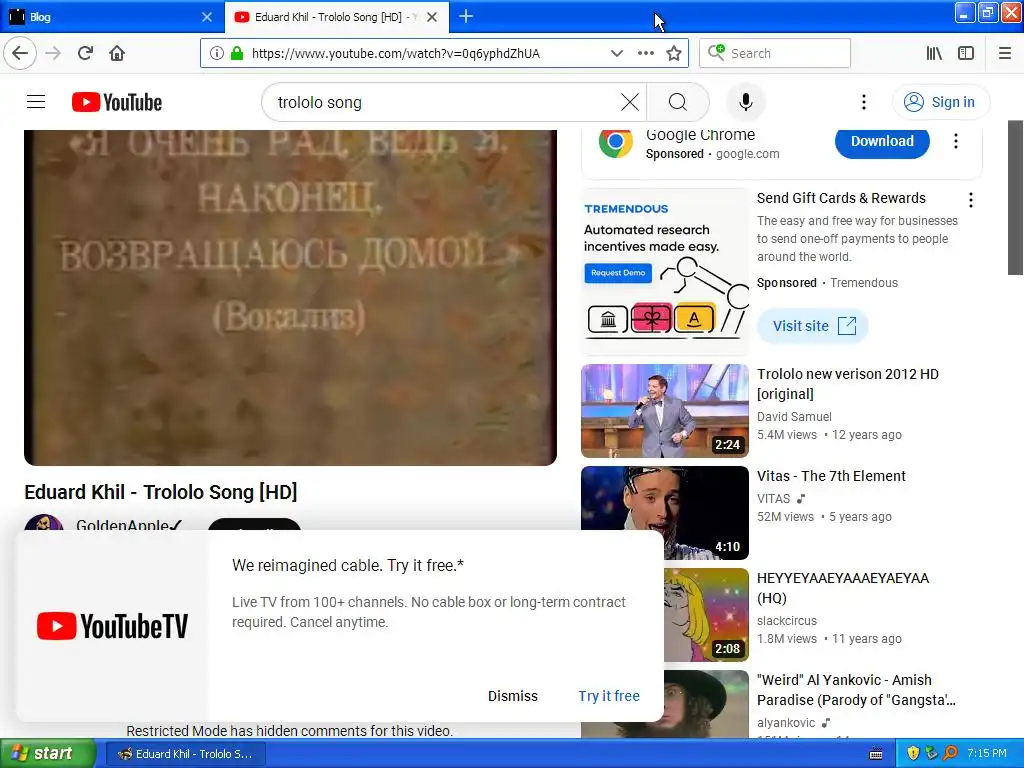
Task: Click the GoldenApple channel avatar
Action: point(44,523)
